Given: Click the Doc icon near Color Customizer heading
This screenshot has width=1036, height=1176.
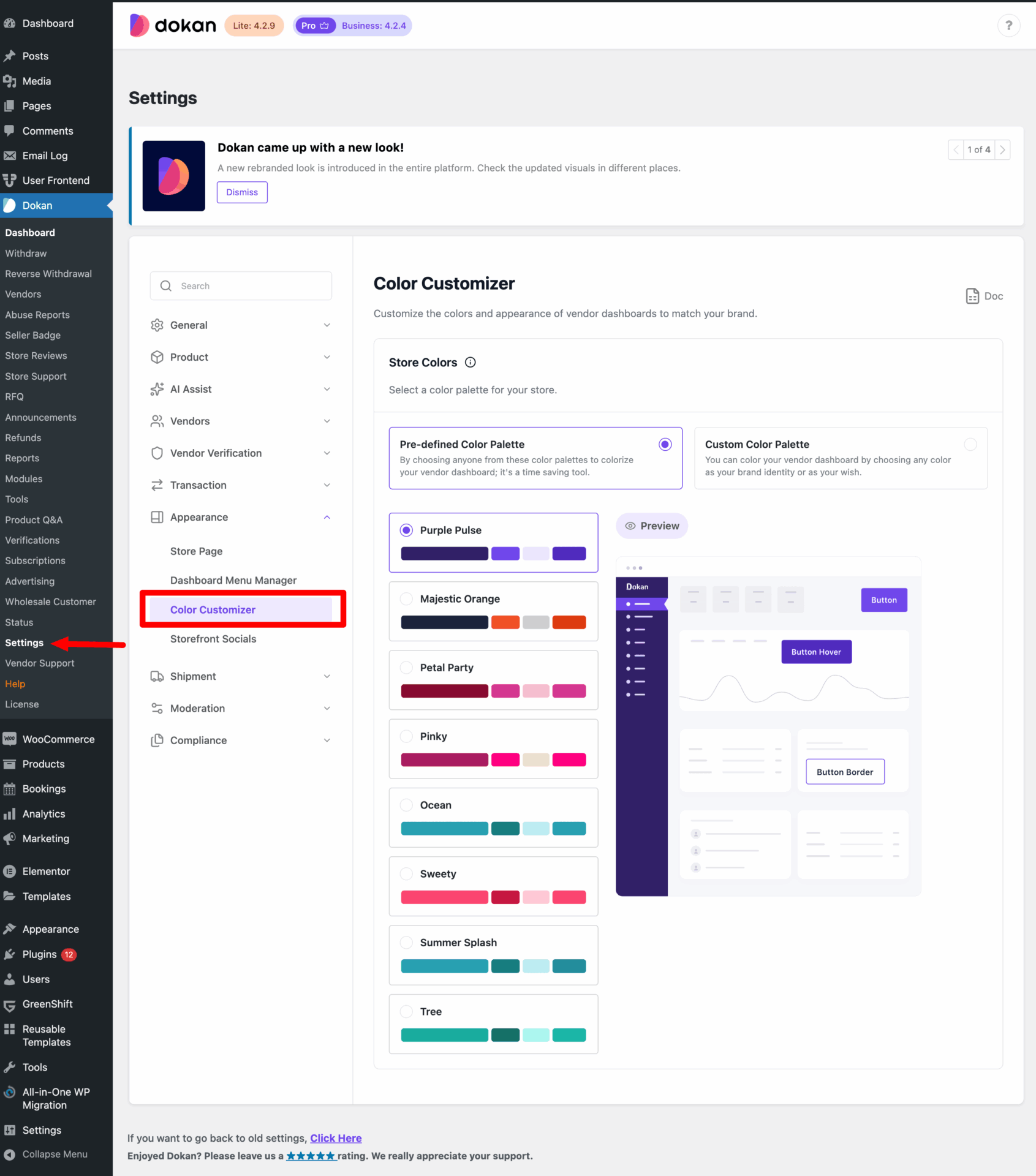Looking at the screenshot, I should click(973, 296).
